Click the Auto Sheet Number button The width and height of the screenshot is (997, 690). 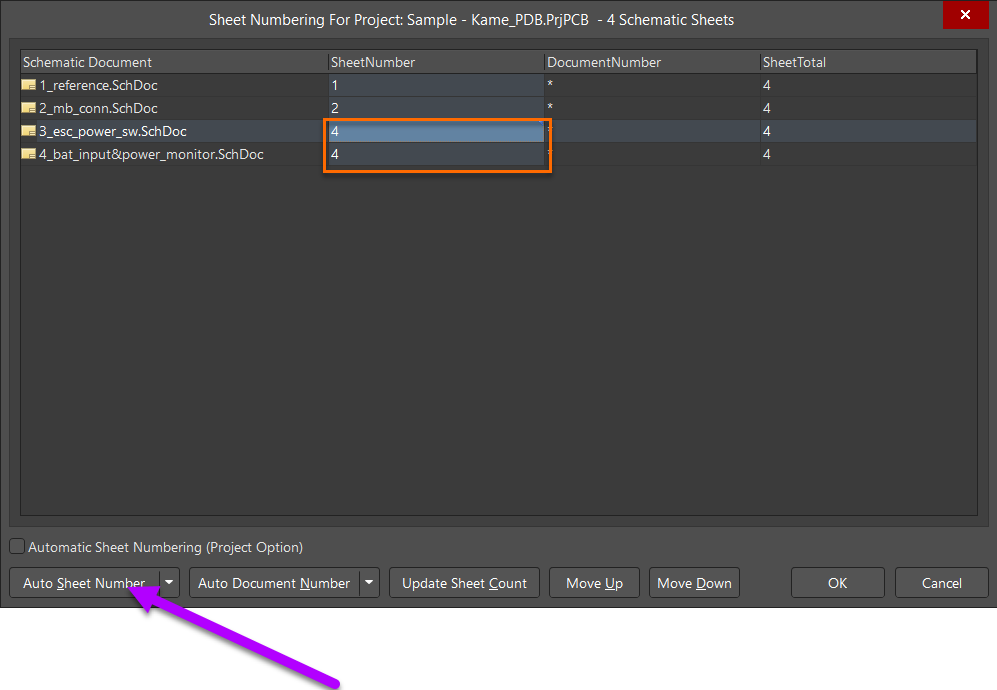[x=85, y=583]
